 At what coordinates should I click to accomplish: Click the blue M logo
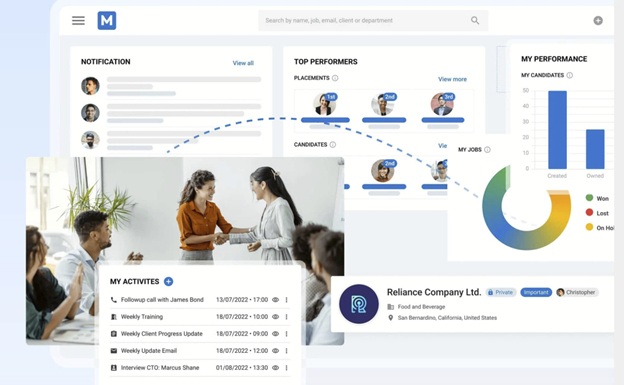(x=107, y=20)
